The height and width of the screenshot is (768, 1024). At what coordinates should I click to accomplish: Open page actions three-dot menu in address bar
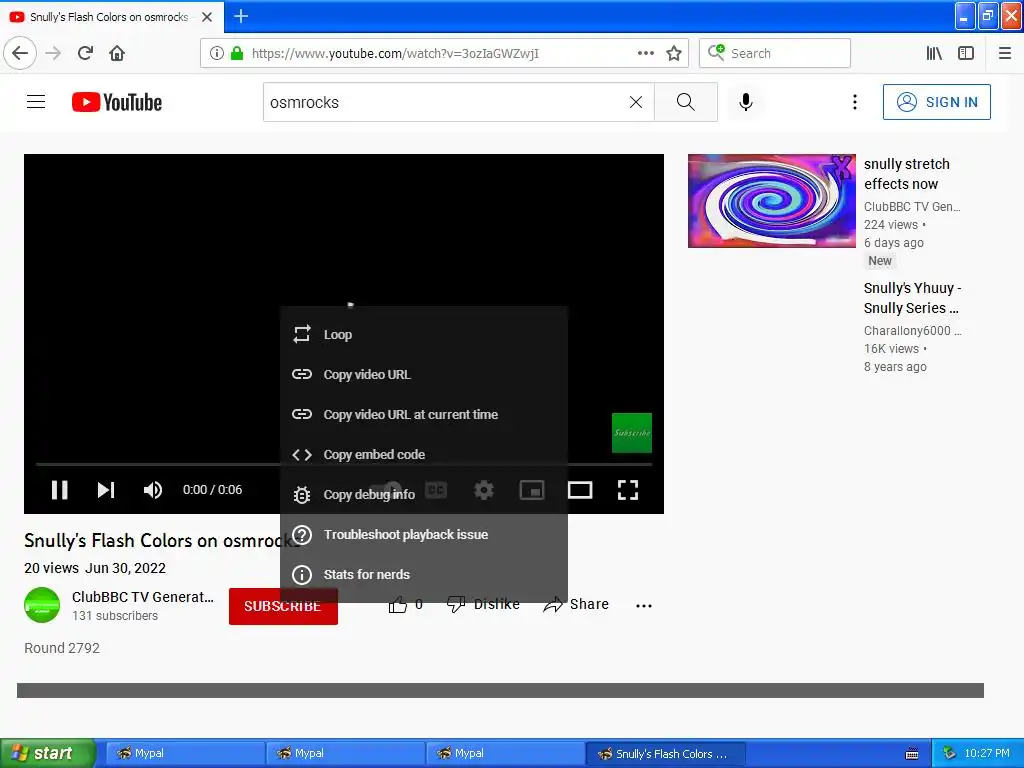645,54
